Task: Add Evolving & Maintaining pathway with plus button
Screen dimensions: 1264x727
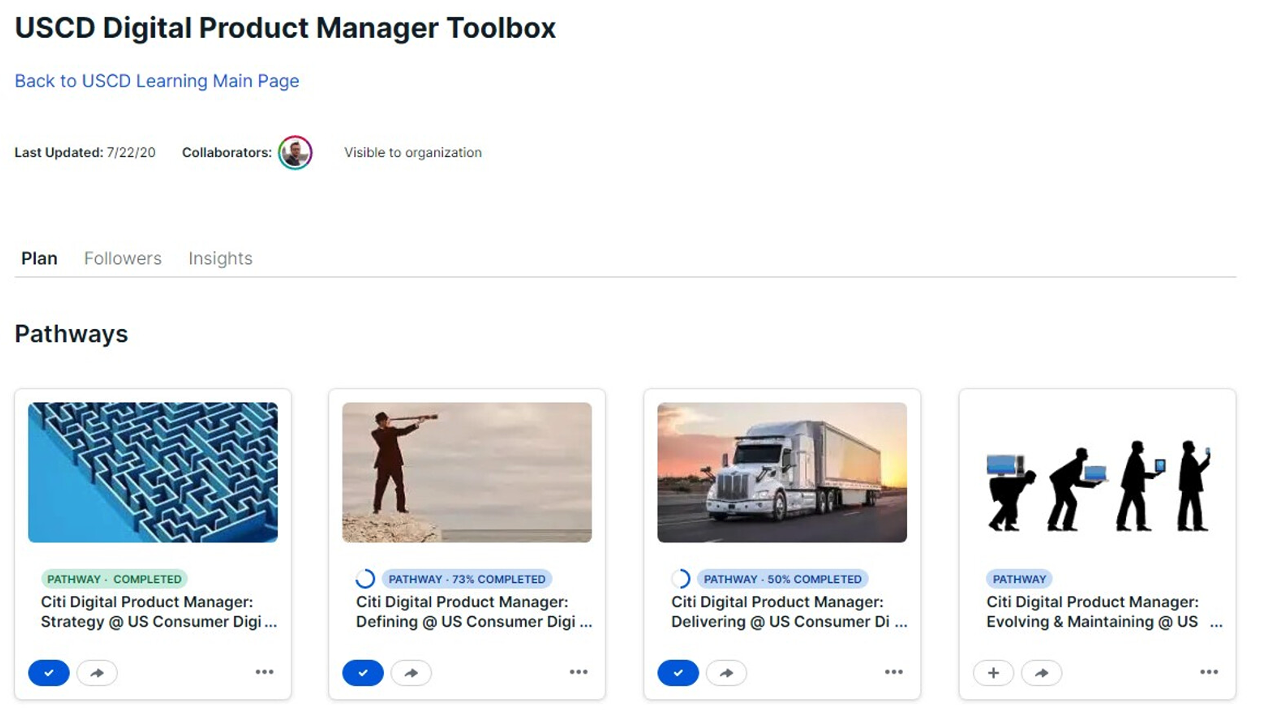Action: pos(993,673)
